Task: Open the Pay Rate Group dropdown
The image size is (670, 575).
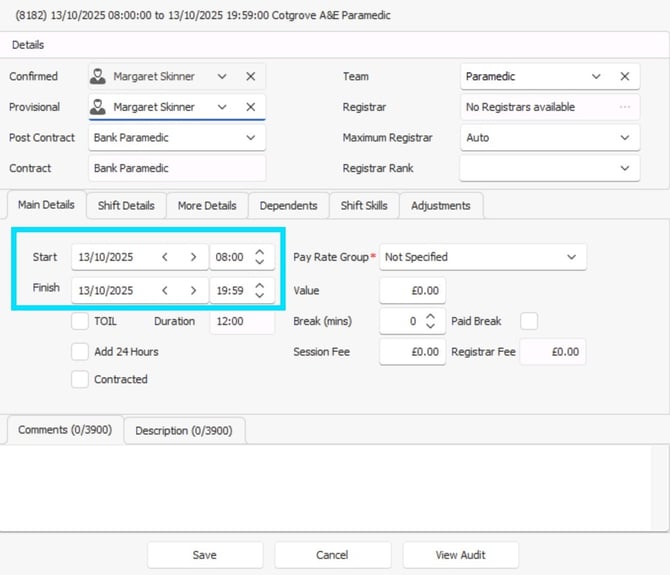Action: tap(571, 257)
